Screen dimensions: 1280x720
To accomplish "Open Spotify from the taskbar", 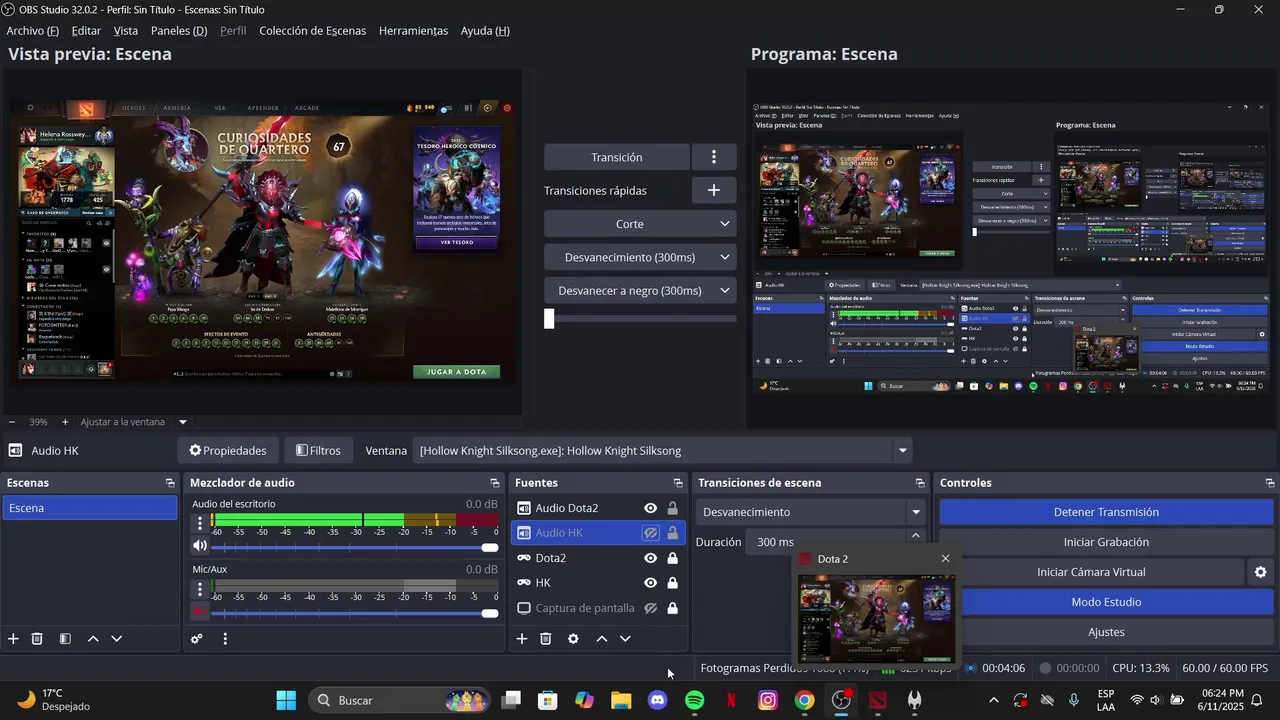I will point(695,700).
